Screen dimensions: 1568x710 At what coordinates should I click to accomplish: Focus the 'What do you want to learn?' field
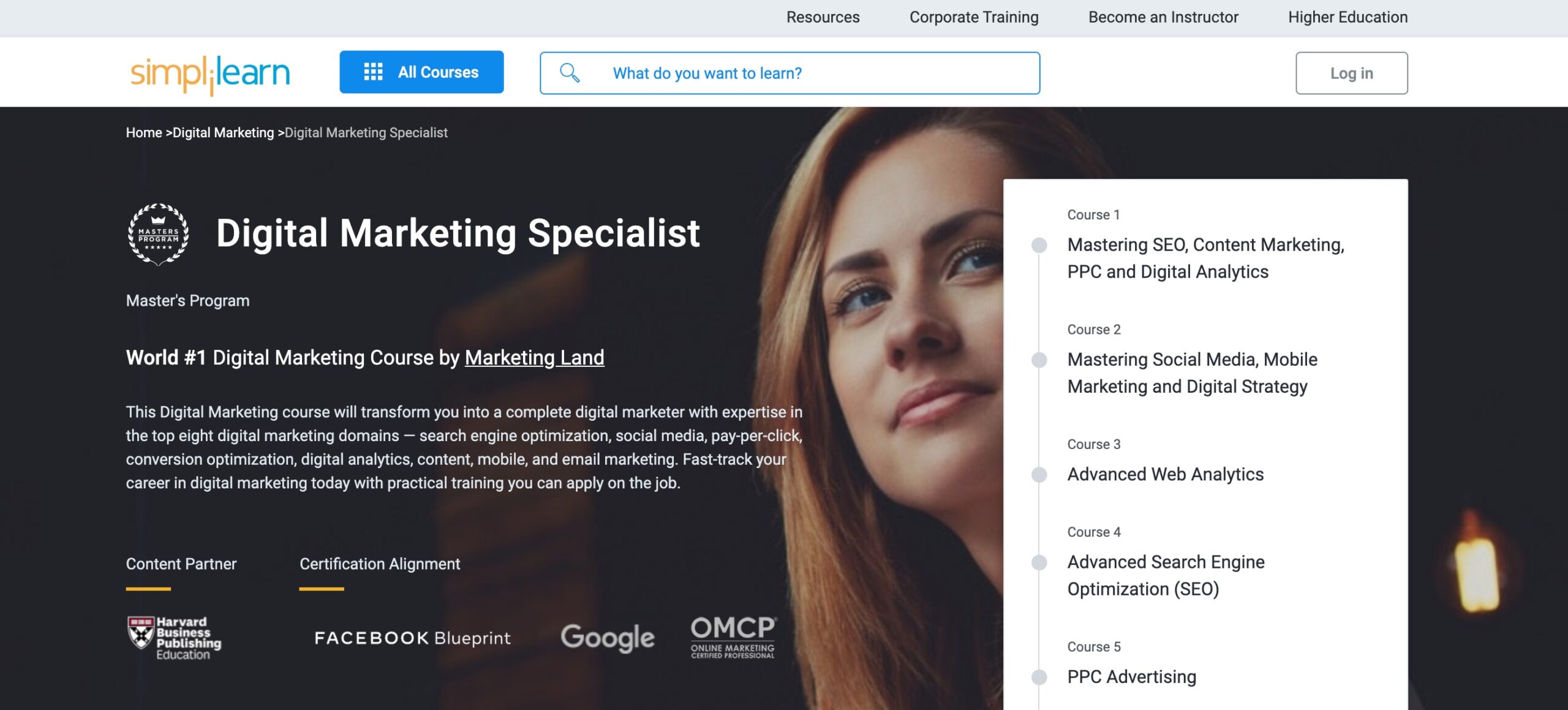pos(790,73)
